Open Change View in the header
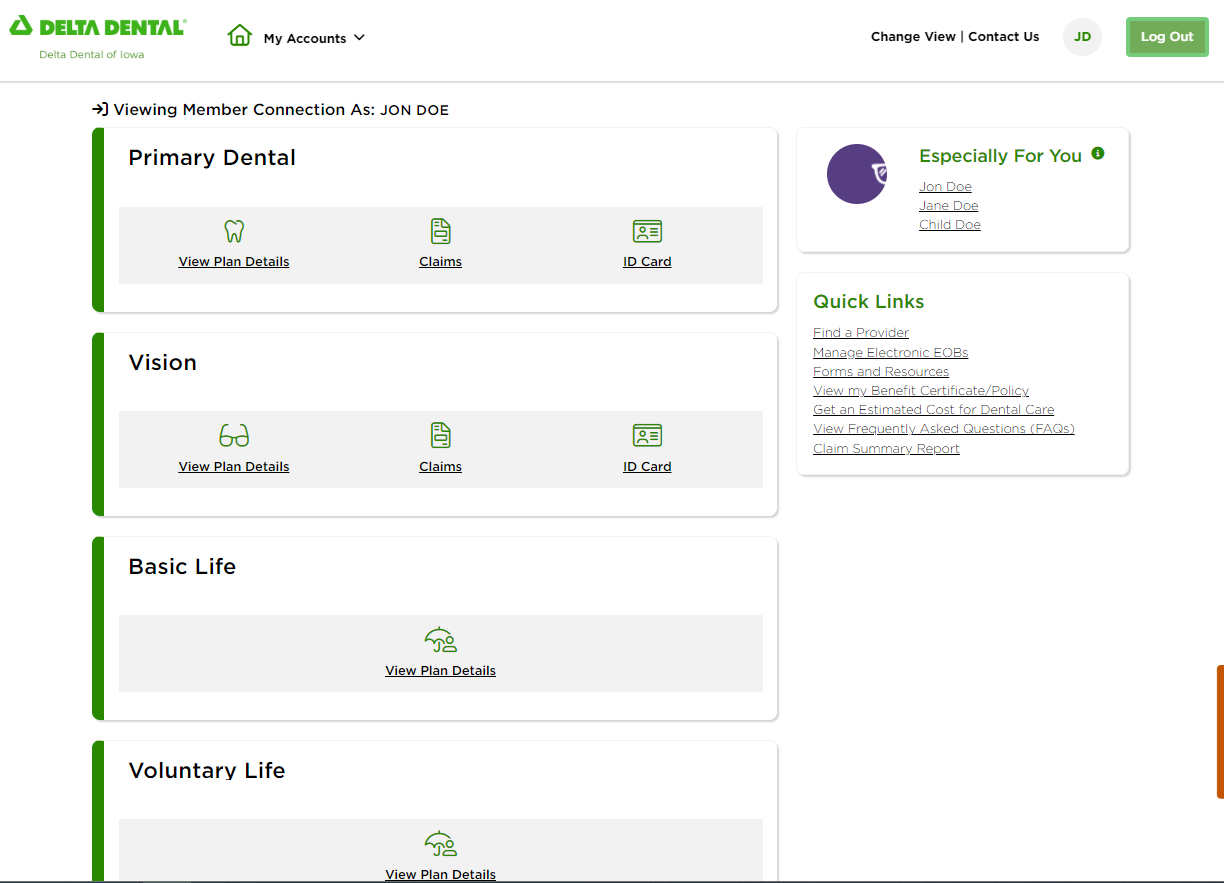This screenshot has height=883, width=1224. pyautogui.click(x=913, y=36)
